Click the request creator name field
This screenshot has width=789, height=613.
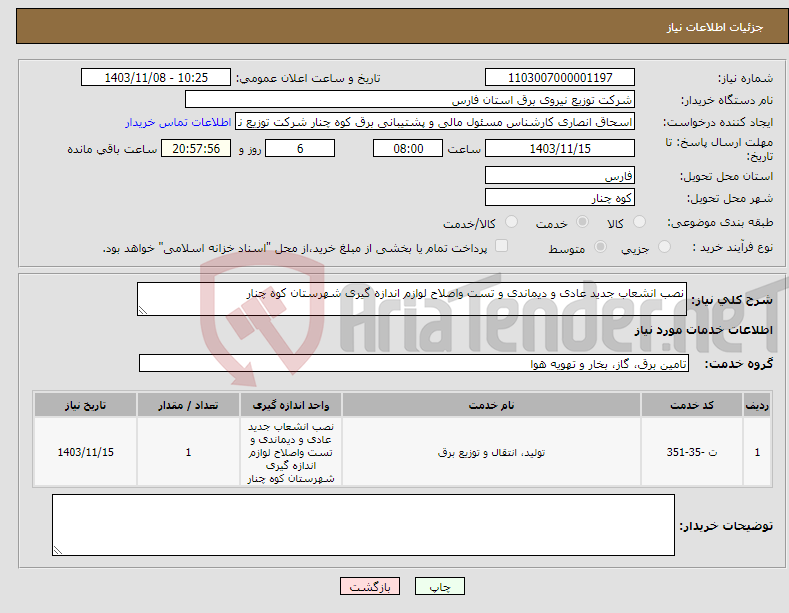pyautogui.click(x=435, y=122)
